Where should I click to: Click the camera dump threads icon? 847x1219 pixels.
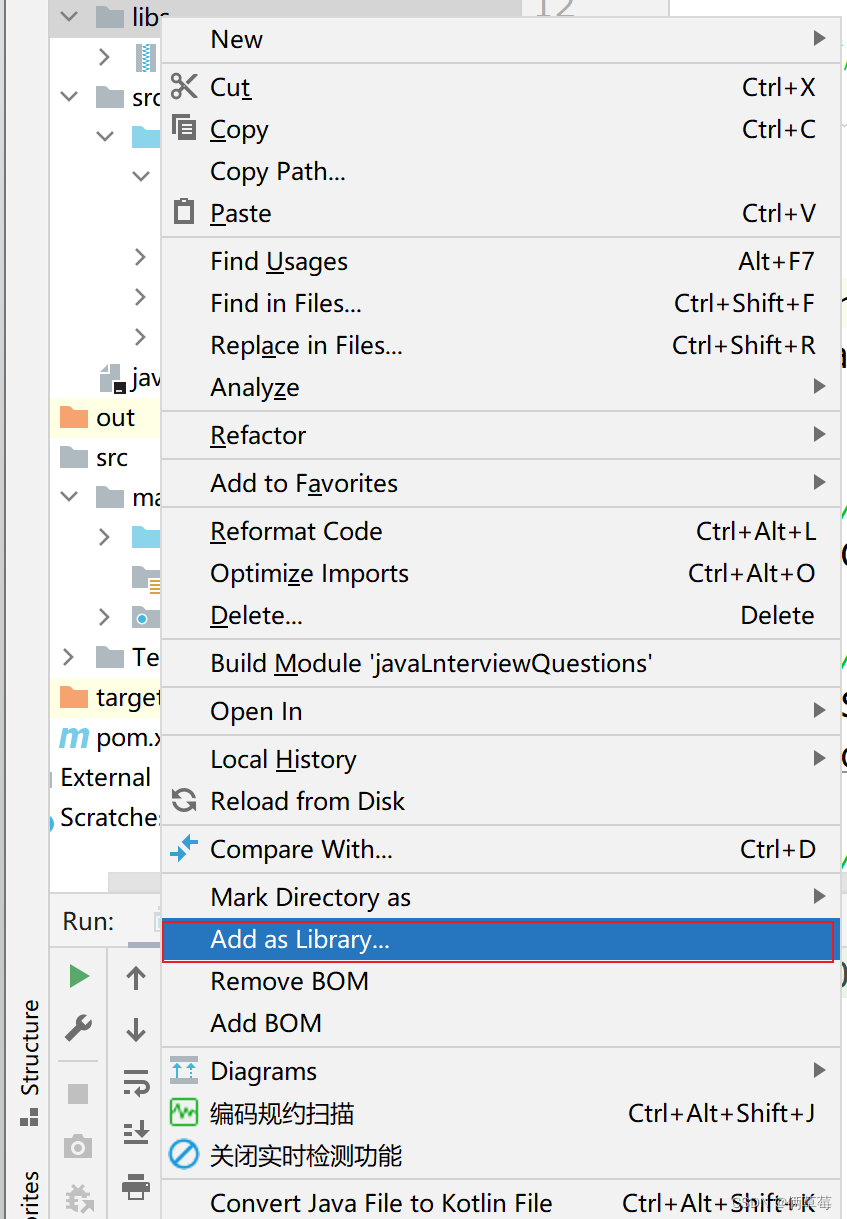pyautogui.click(x=78, y=1147)
